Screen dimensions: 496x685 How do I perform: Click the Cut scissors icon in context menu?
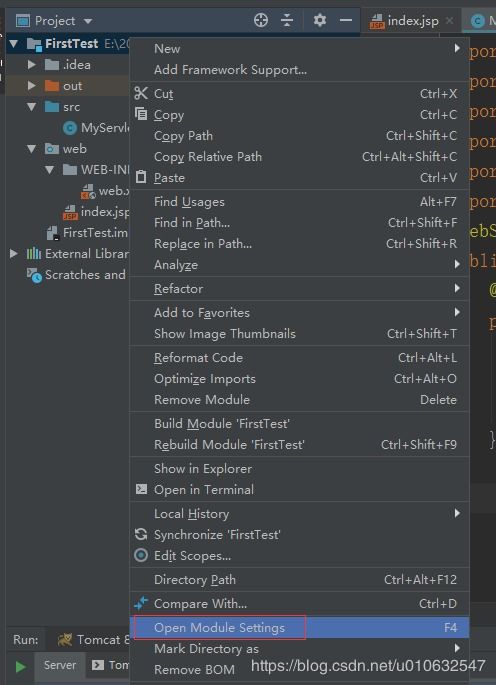pos(141,93)
